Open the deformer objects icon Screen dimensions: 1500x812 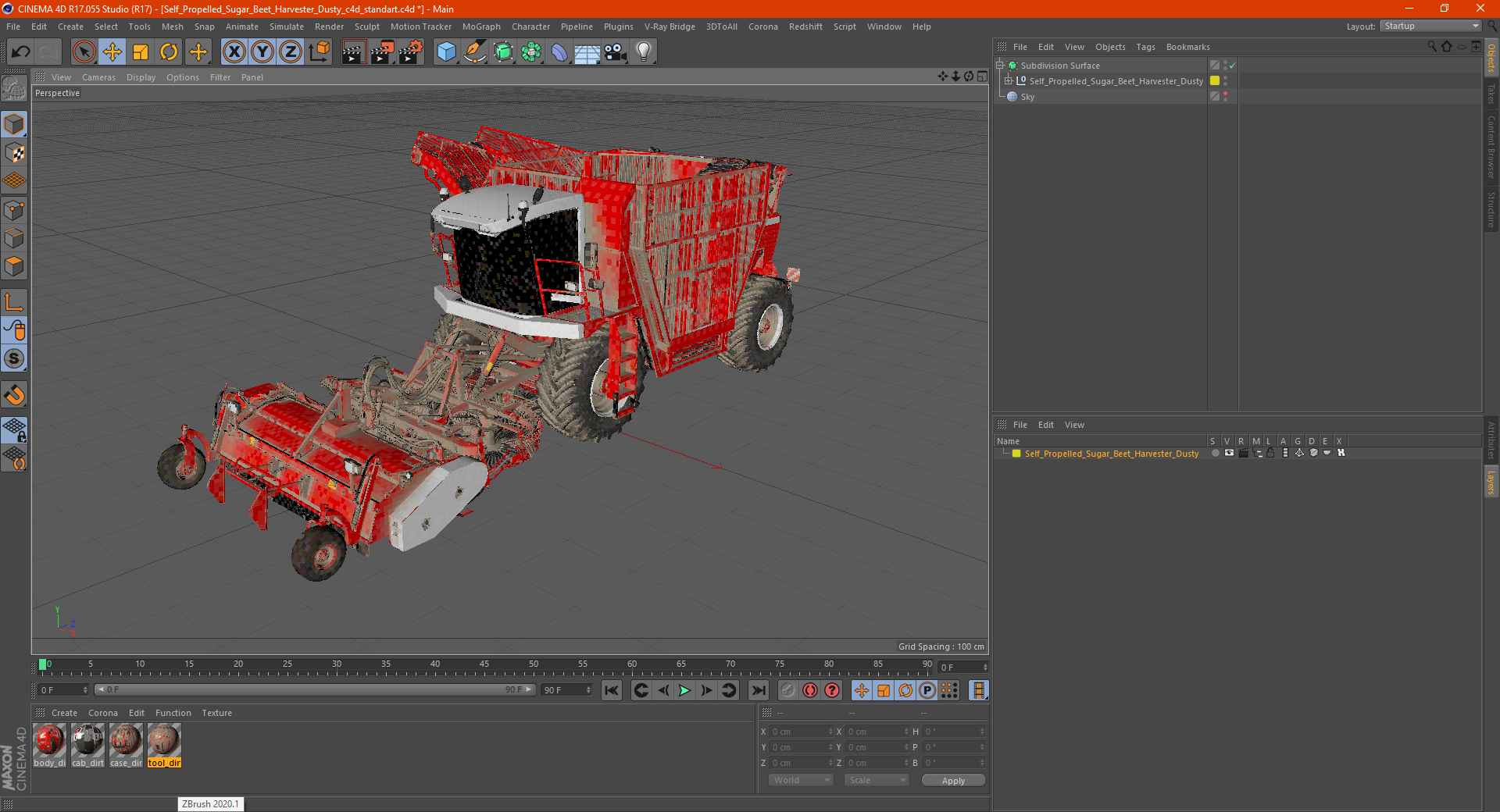559,52
